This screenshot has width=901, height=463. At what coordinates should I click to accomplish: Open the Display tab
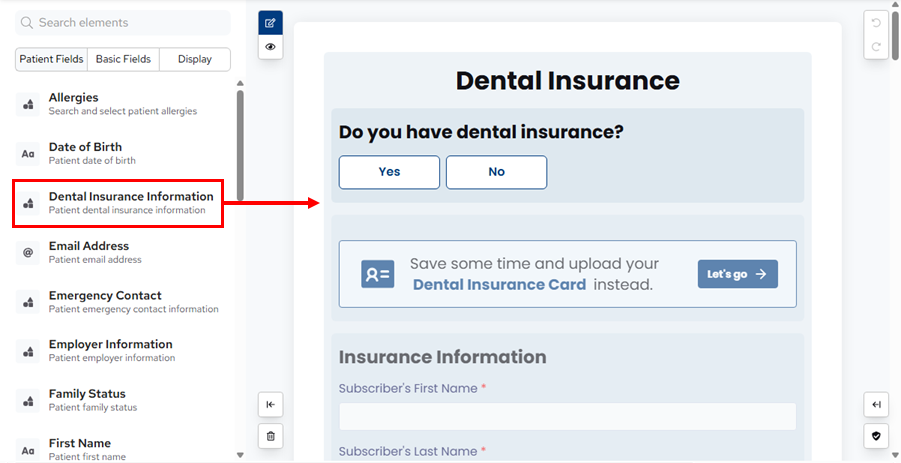(x=195, y=59)
